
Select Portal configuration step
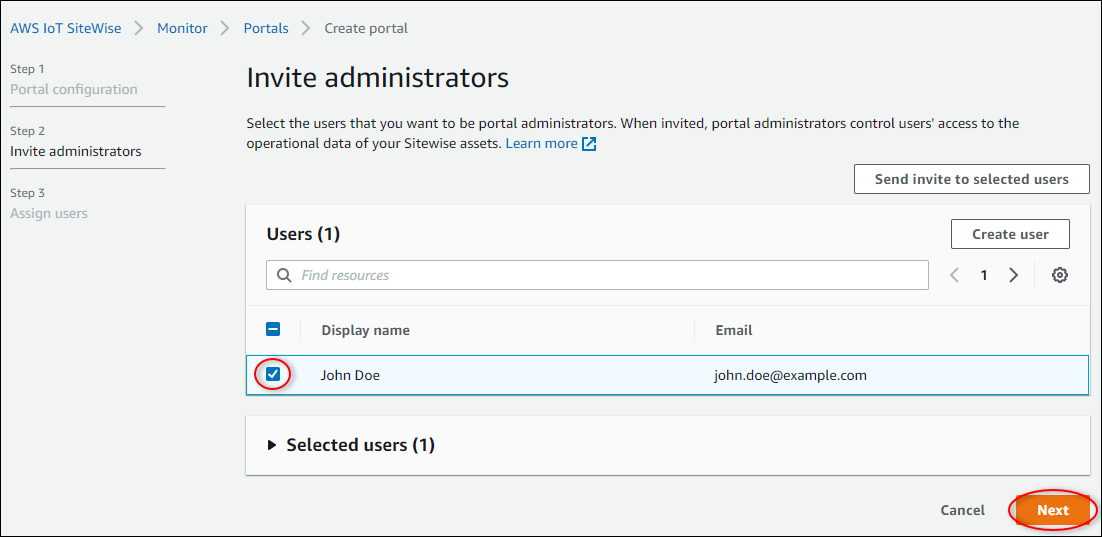pos(74,89)
